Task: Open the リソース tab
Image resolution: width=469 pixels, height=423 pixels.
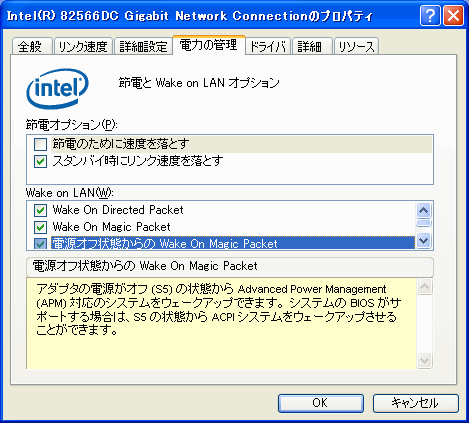Action: click(x=356, y=46)
